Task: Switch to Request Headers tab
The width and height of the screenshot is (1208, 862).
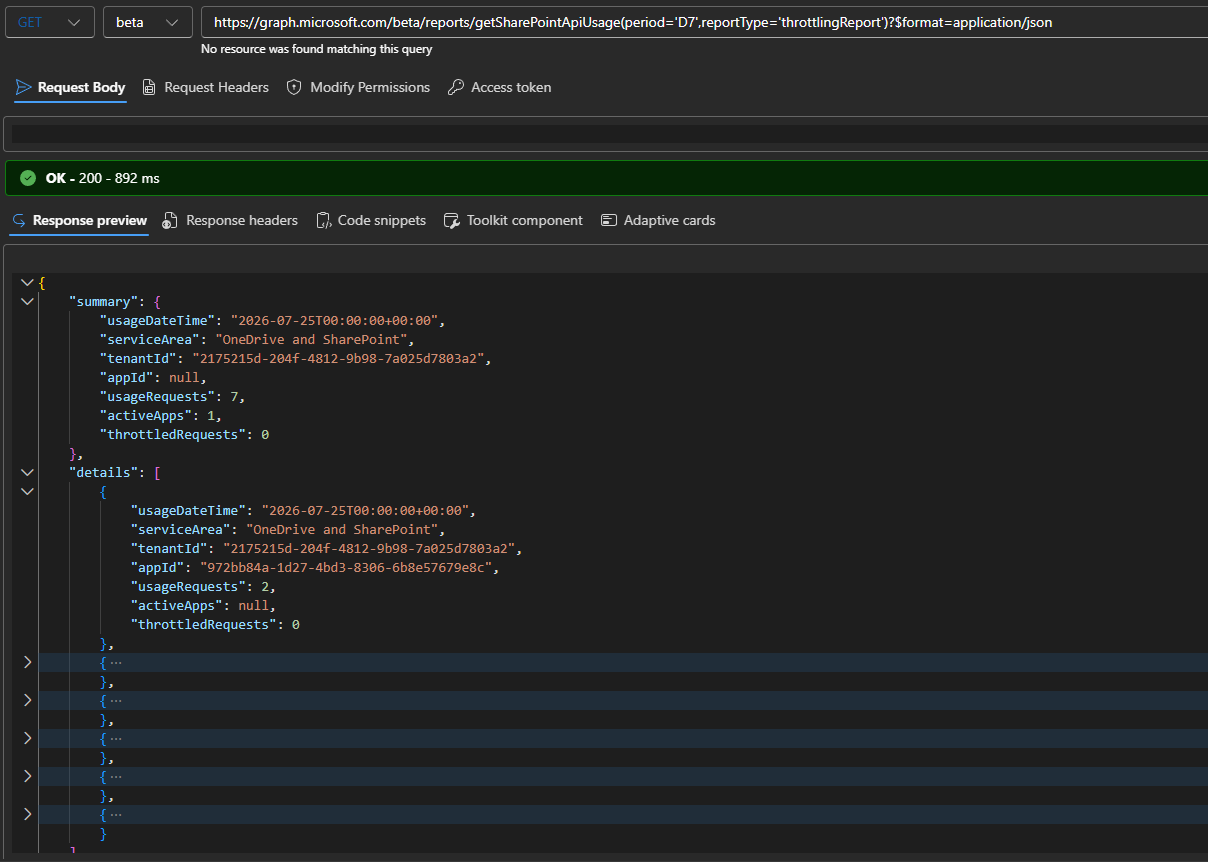Action: pyautogui.click(x=205, y=88)
